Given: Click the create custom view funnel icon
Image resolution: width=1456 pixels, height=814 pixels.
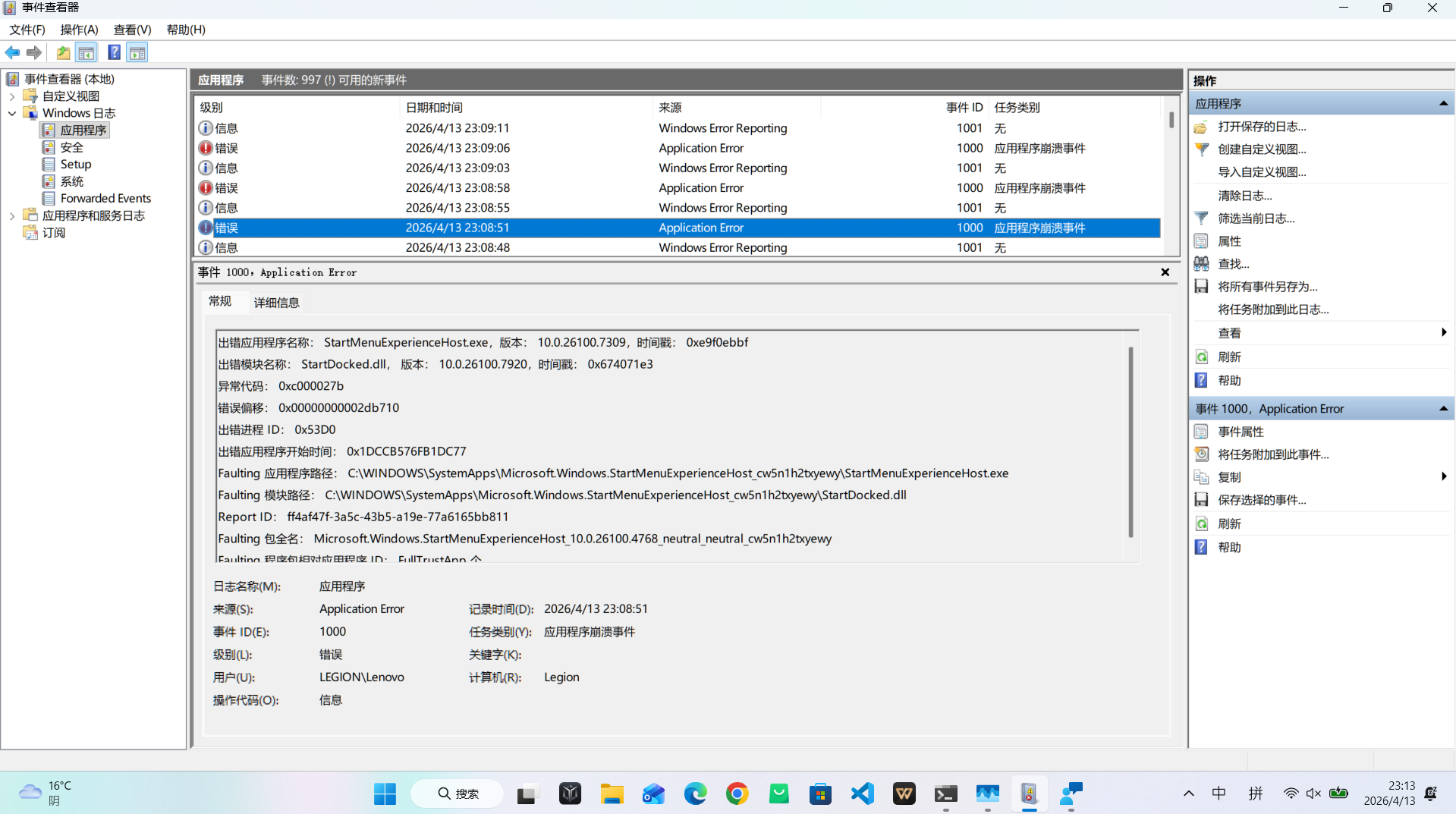Looking at the screenshot, I should point(1201,149).
